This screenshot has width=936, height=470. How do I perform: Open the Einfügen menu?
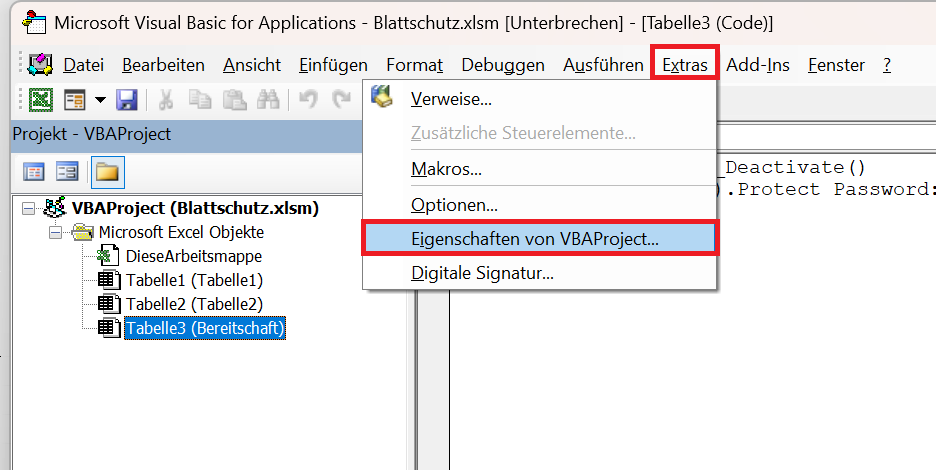[x=333, y=64]
